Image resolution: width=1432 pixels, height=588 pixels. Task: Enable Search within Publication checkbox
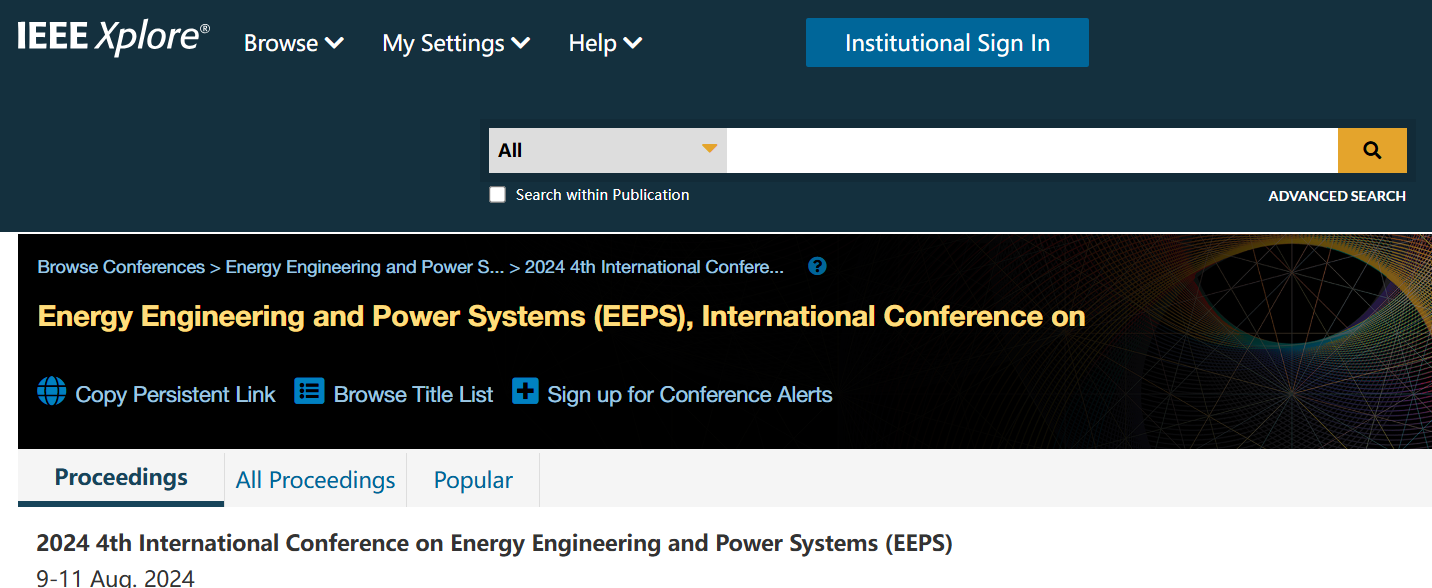[497, 195]
